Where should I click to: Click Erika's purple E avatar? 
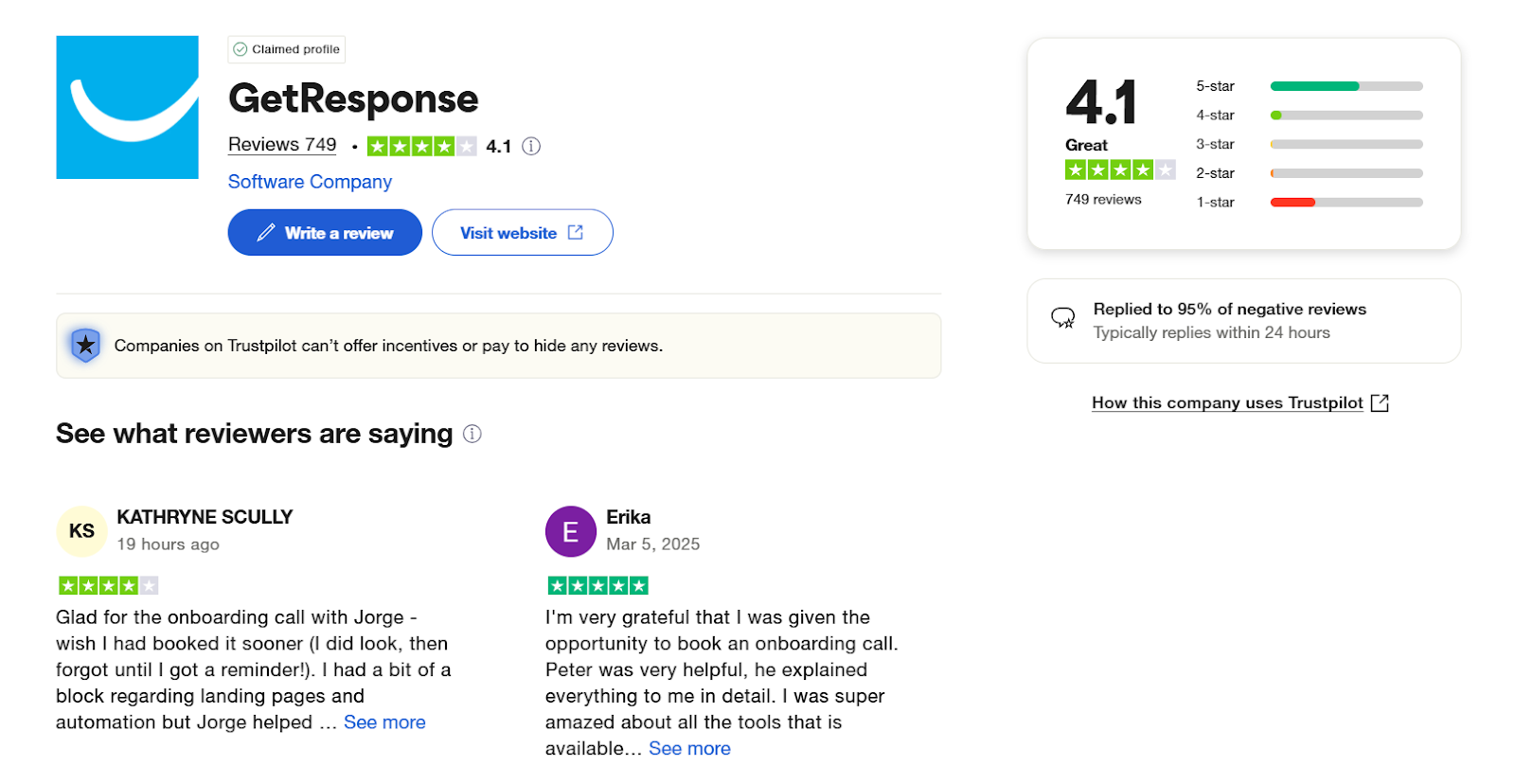[x=570, y=531]
